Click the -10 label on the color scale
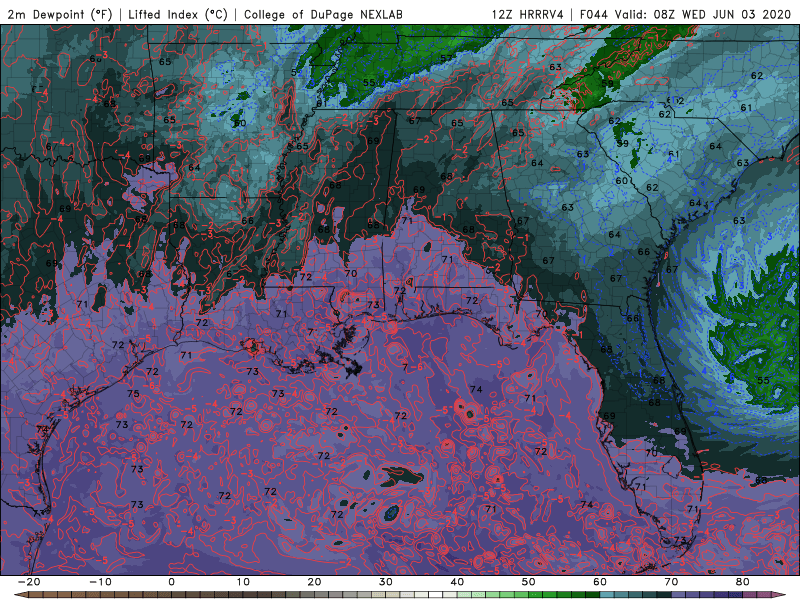This screenshot has width=800, height=600. point(100,582)
